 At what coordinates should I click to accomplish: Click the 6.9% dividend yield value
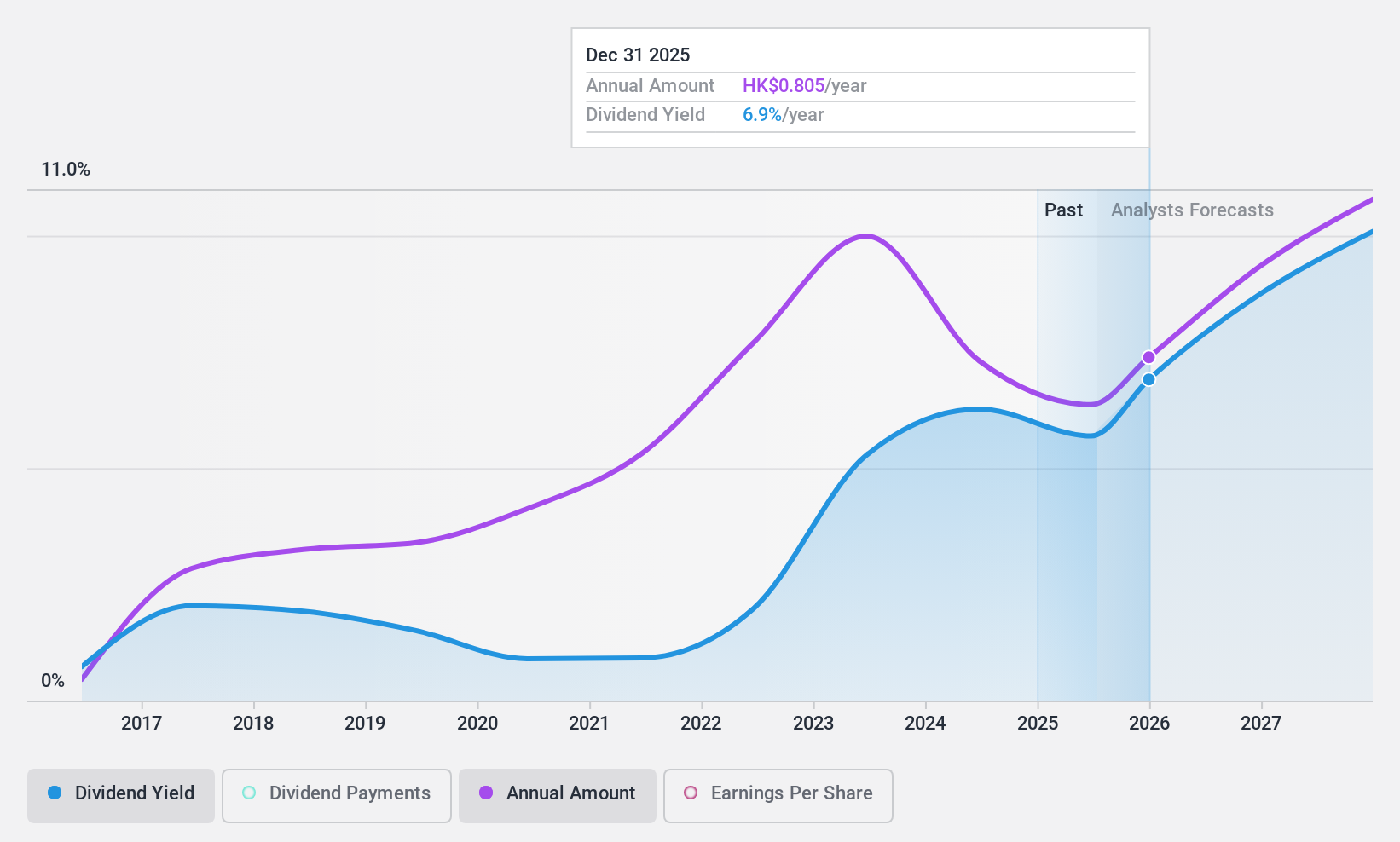coord(762,115)
